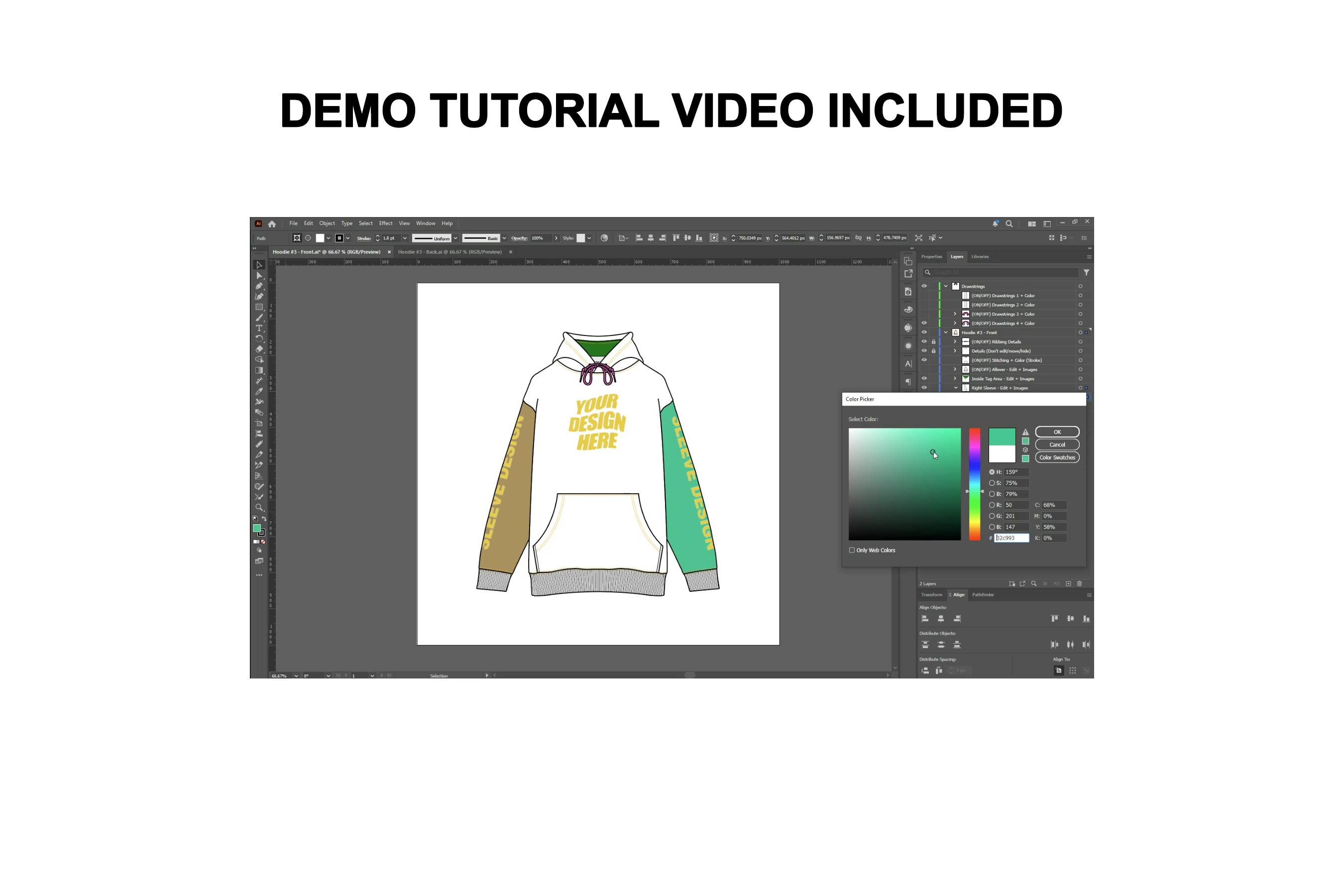
Task: Open the Paragraph panel icon
Action: [908, 382]
